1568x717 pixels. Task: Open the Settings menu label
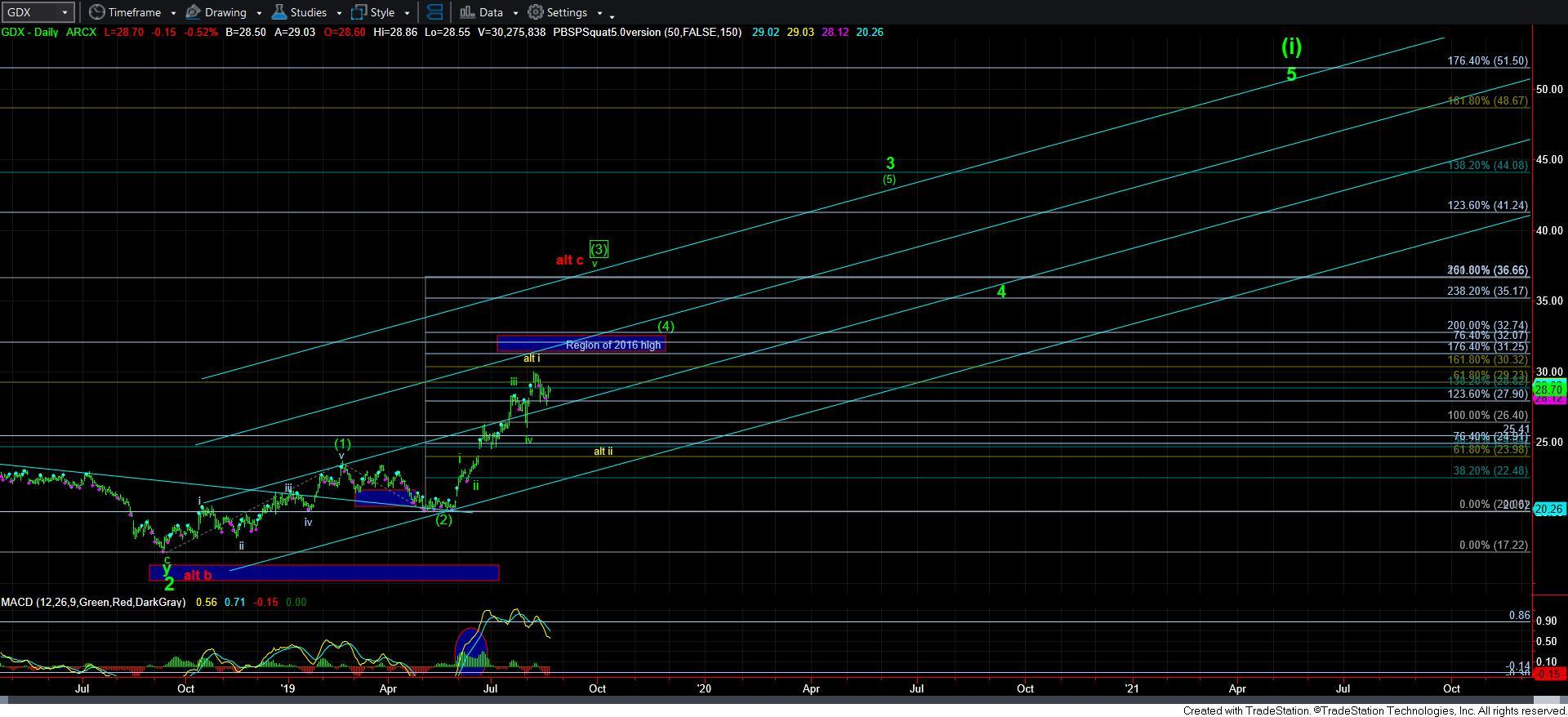[x=567, y=12]
